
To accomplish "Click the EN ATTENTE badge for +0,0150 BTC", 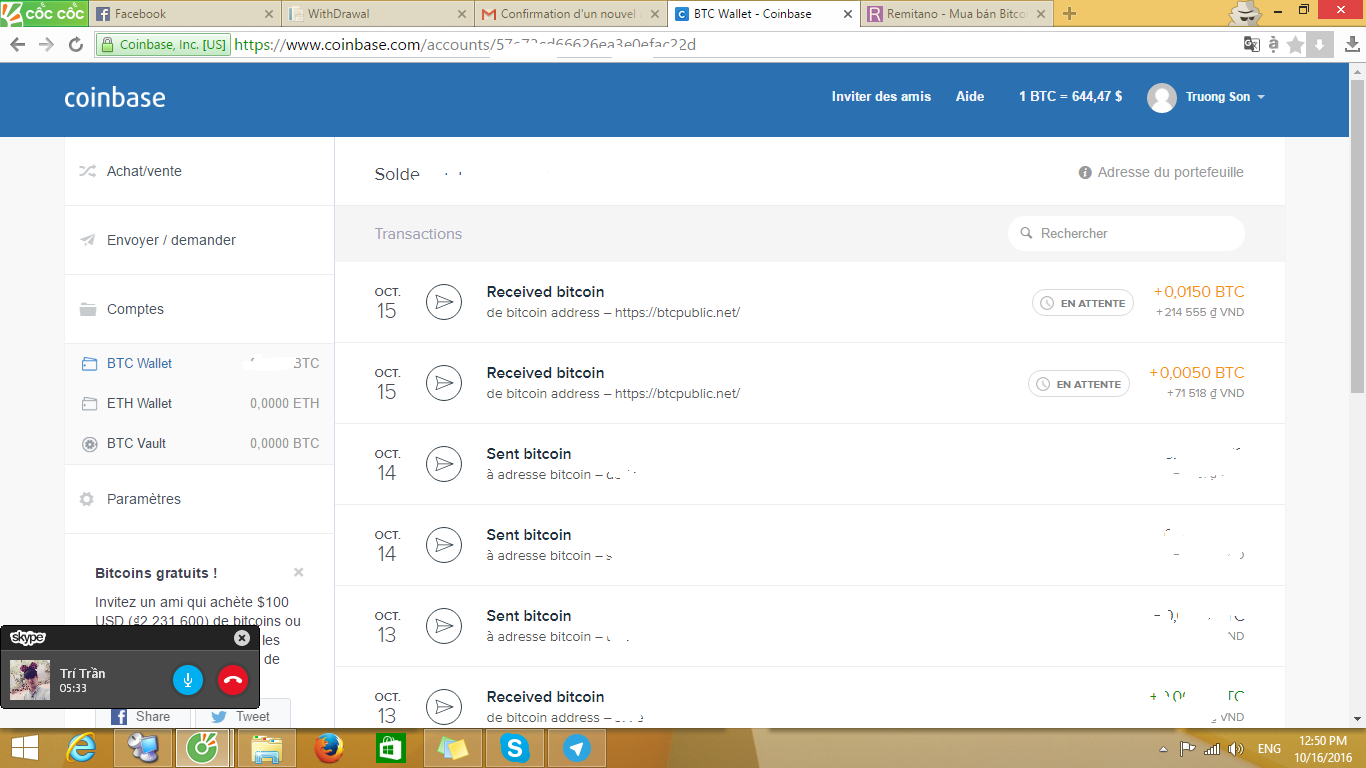I will tap(1082, 303).
